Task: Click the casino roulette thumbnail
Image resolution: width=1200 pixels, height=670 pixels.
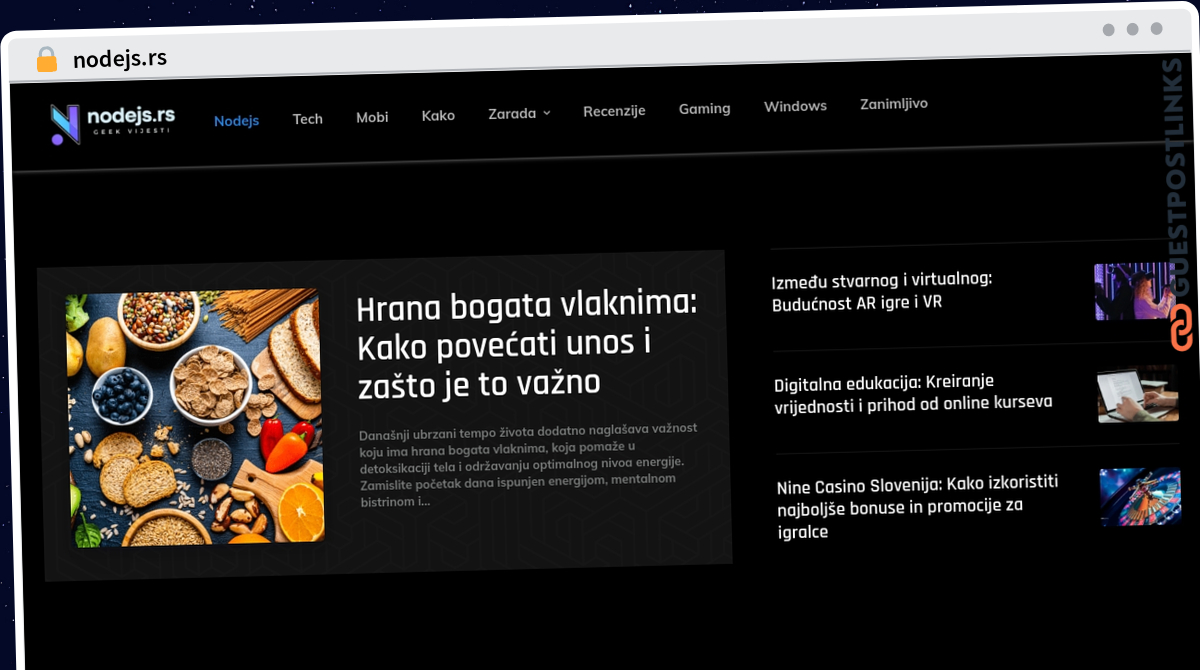Action: [1140, 497]
